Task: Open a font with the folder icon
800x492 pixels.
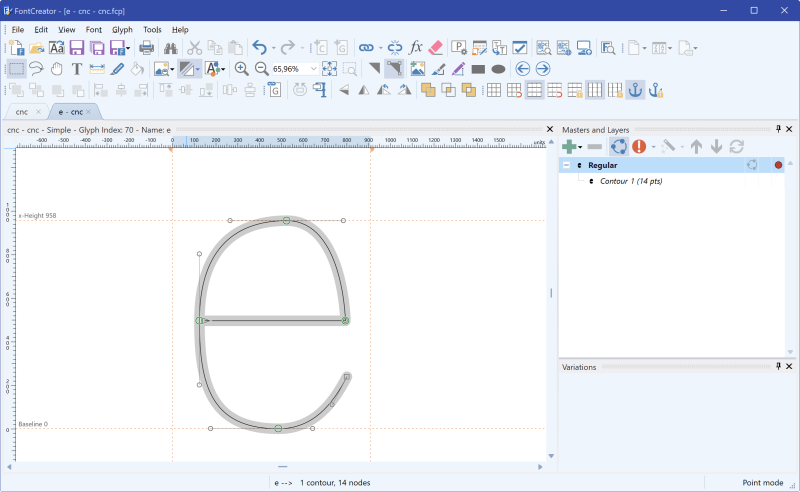Action: coord(36,48)
